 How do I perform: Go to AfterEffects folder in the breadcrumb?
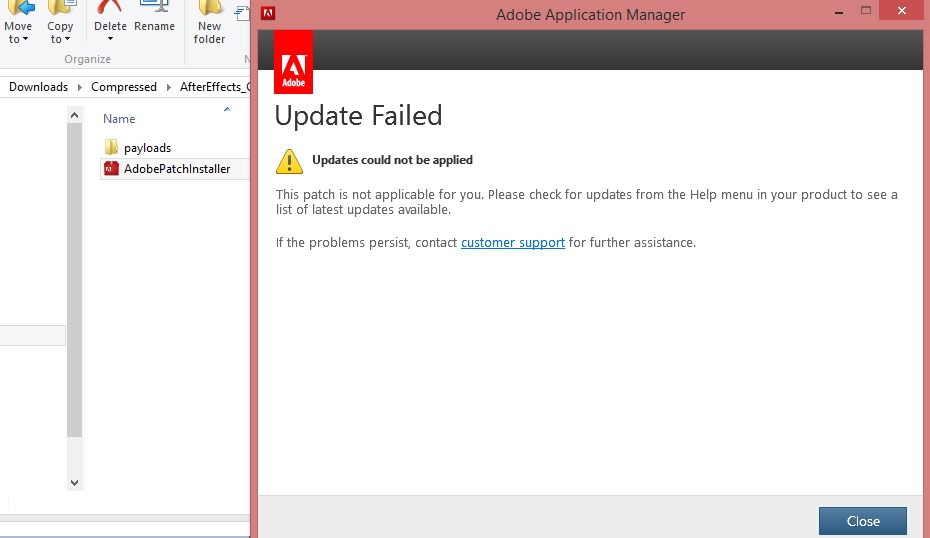coord(215,87)
